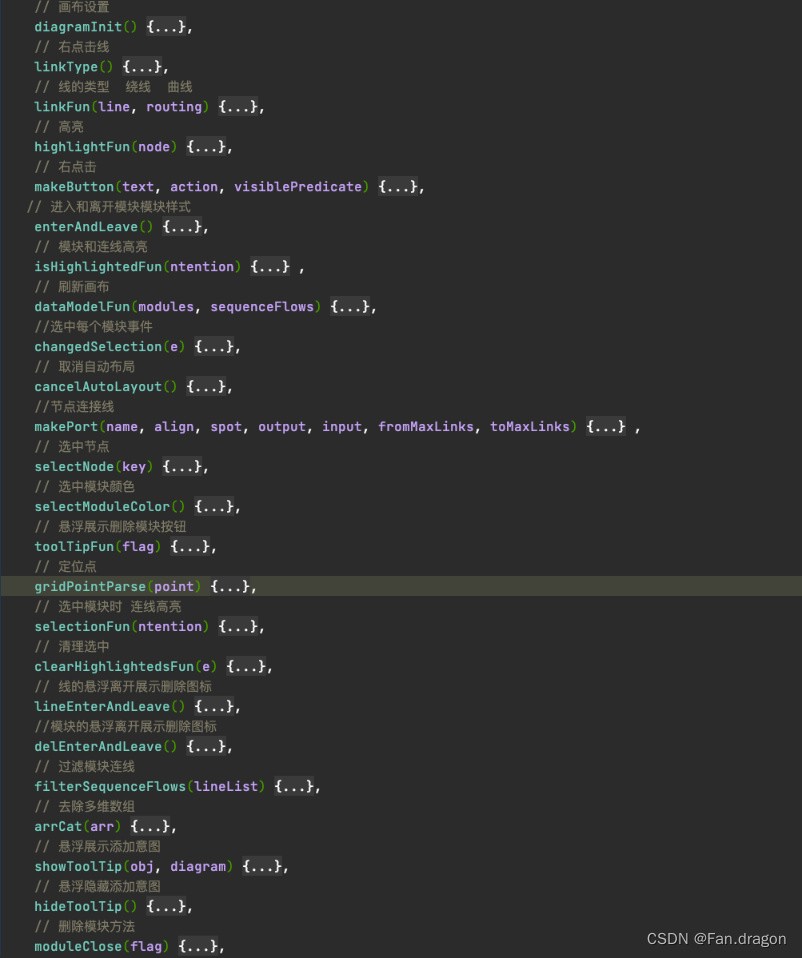Place cursor on cancelAutoLayout method name
The width and height of the screenshot is (802, 958).
pyautogui.click(x=98, y=387)
